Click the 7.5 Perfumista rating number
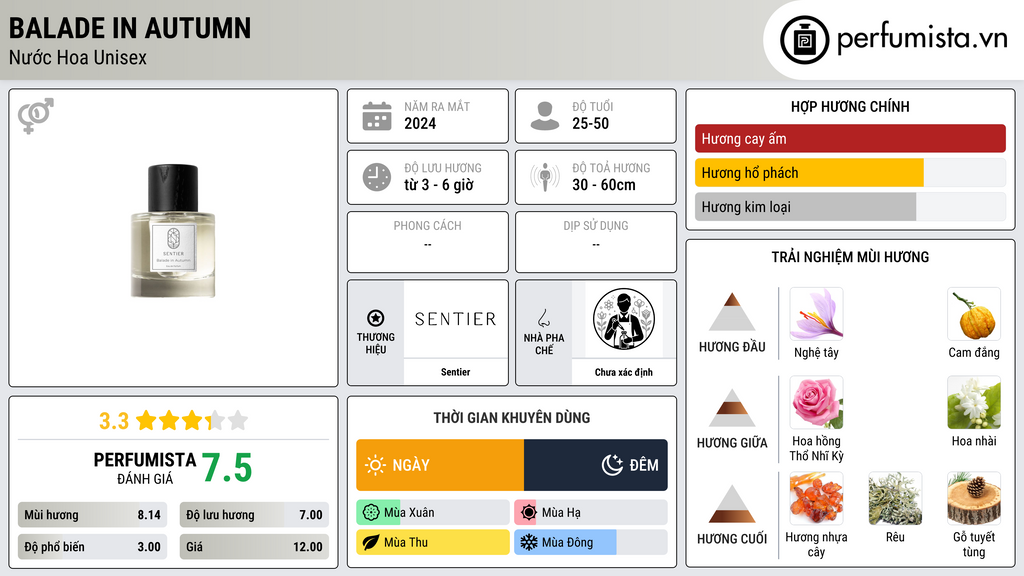 click(x=227, y=468)
